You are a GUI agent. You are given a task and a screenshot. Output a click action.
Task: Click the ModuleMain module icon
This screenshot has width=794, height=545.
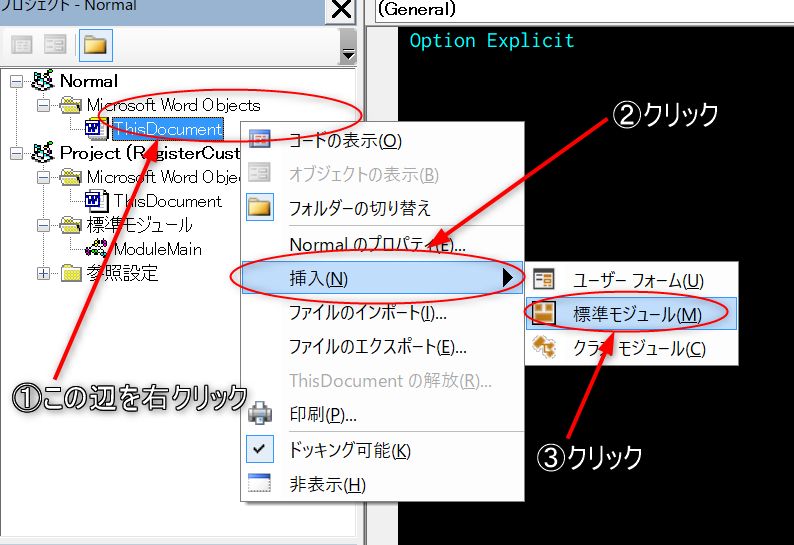click(x=96, y=249)
